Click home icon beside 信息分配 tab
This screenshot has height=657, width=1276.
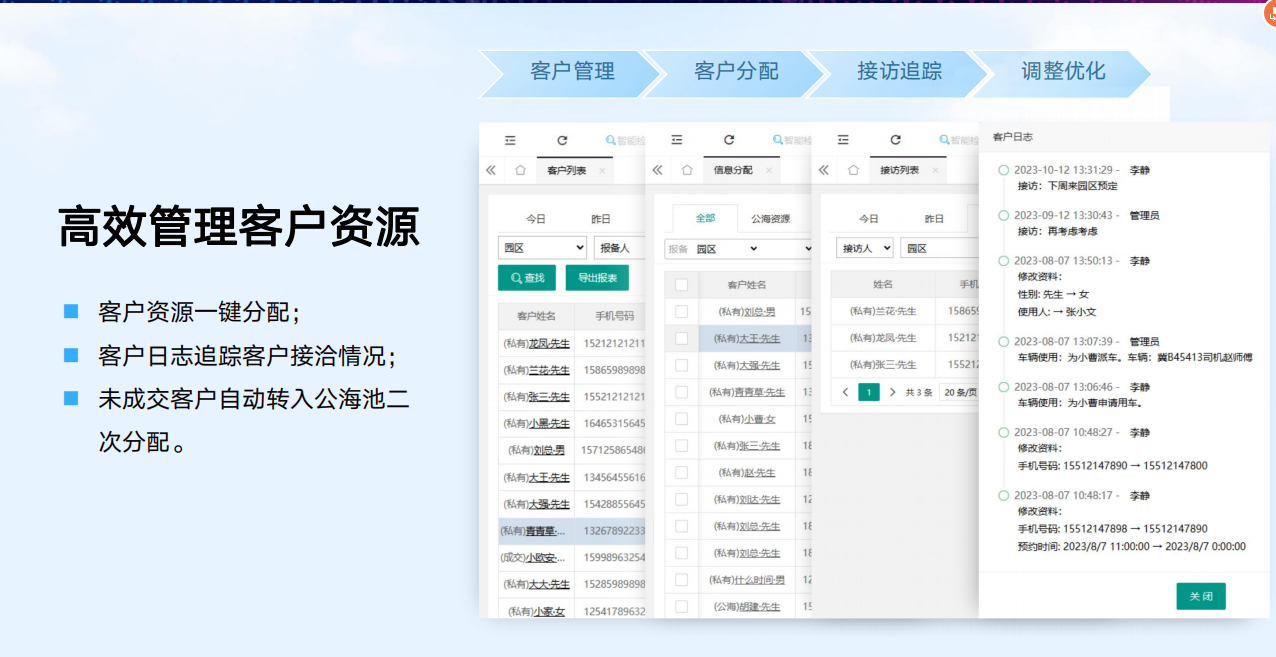point(686,171)
